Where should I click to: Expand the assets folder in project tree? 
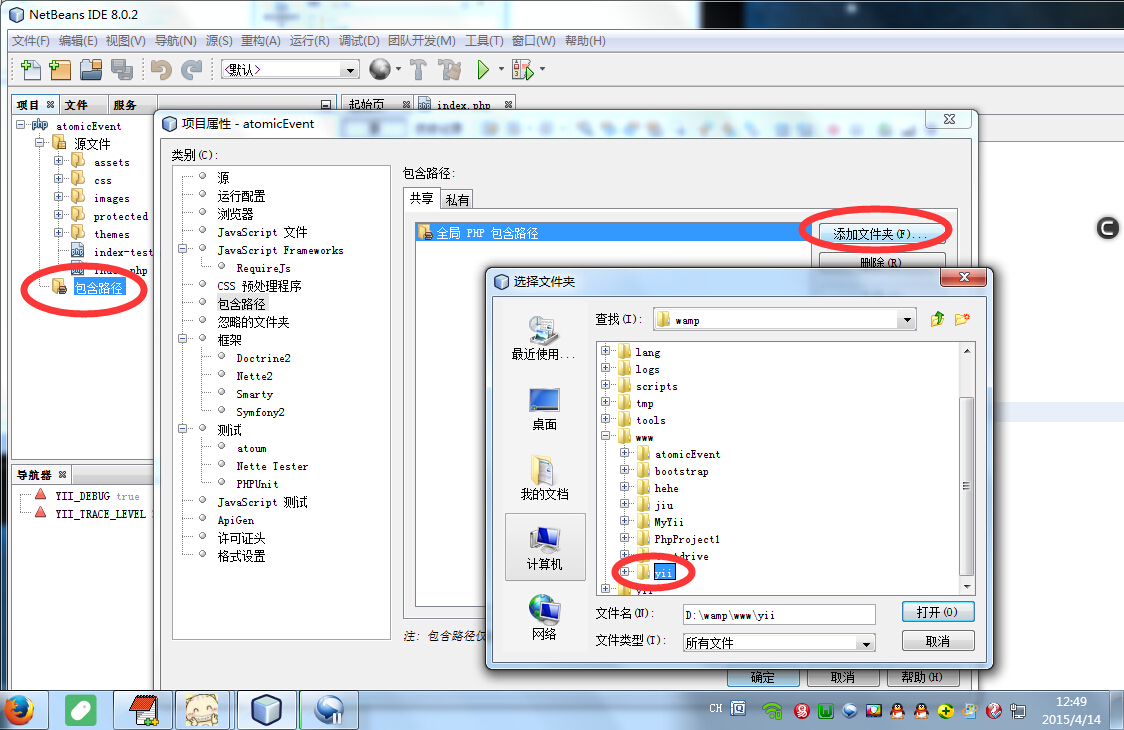59,161
